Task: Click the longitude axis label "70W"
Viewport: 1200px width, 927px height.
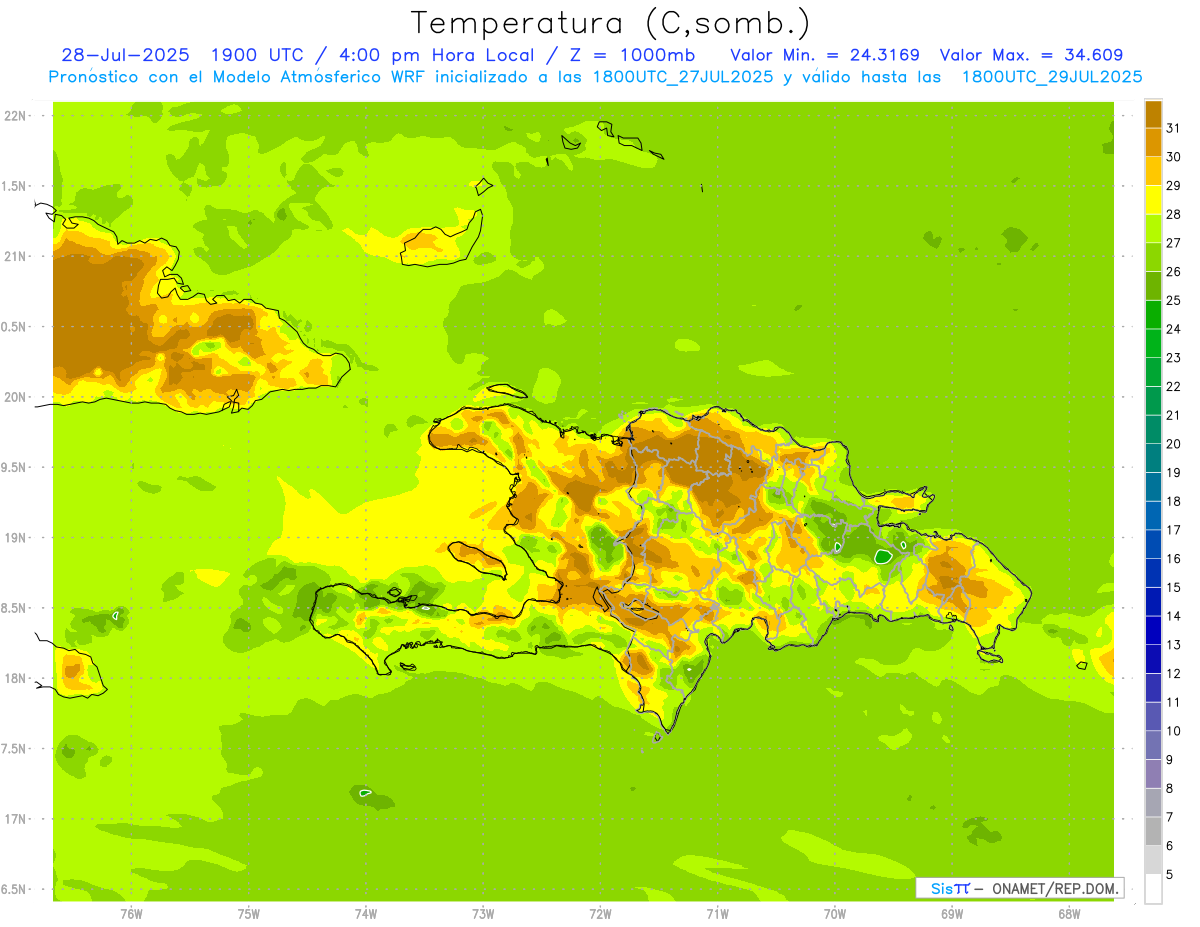Action: [835, 914]
